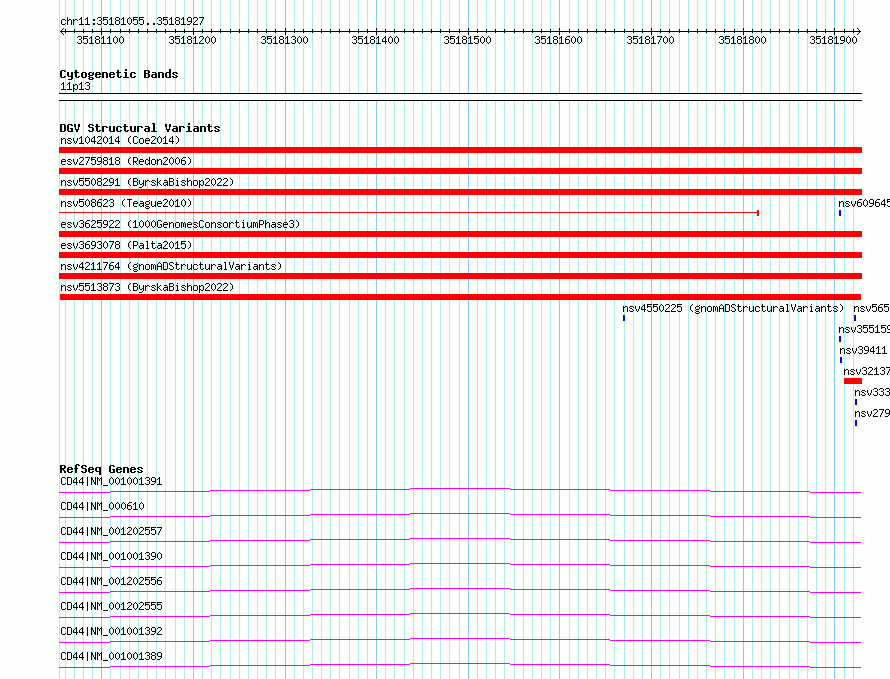Click the red bar under nsv1042014
The height and width of the screenshot is (679, 890).
(460, 150)
